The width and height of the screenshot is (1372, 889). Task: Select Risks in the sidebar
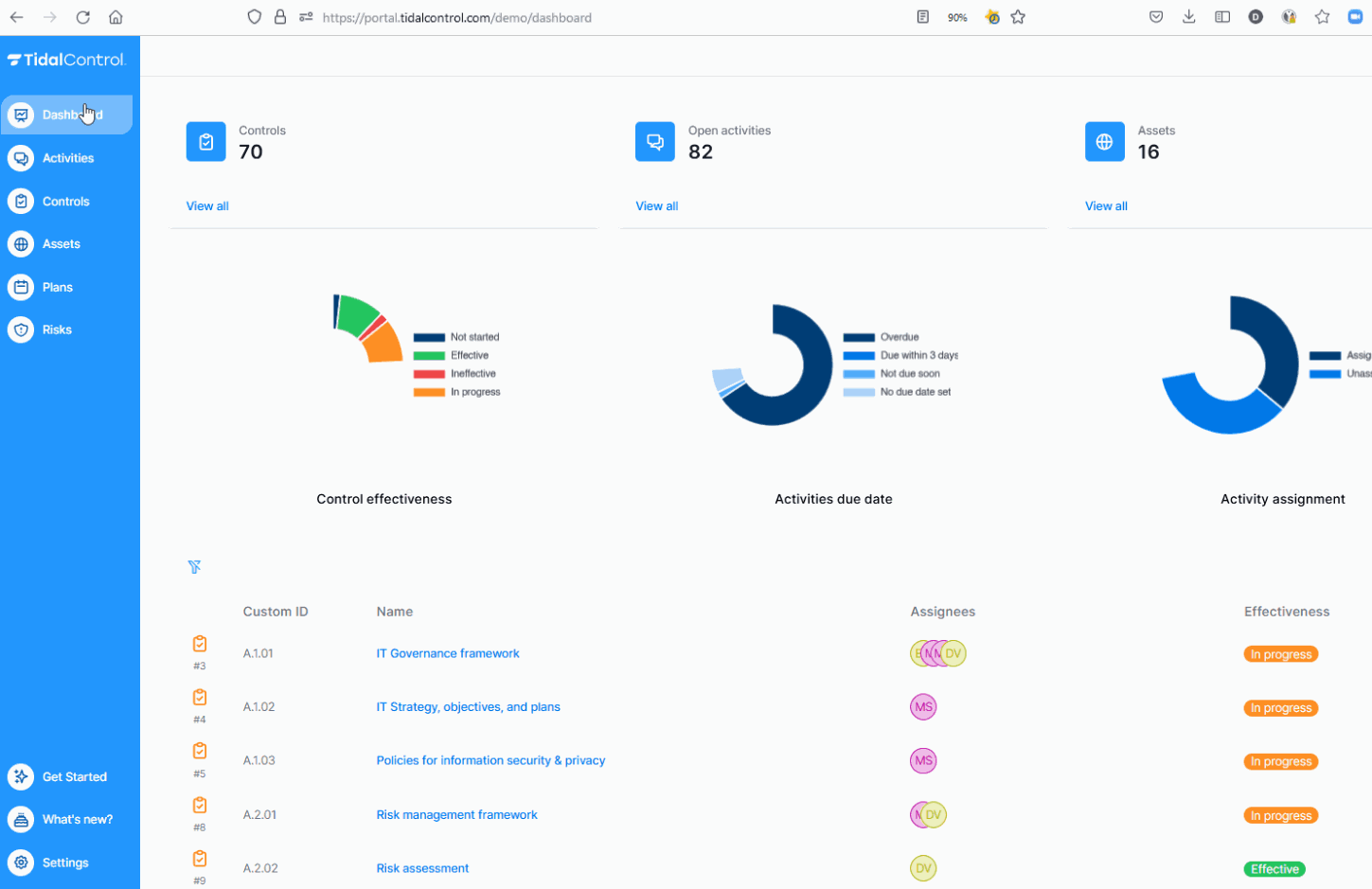coord(57,329)
